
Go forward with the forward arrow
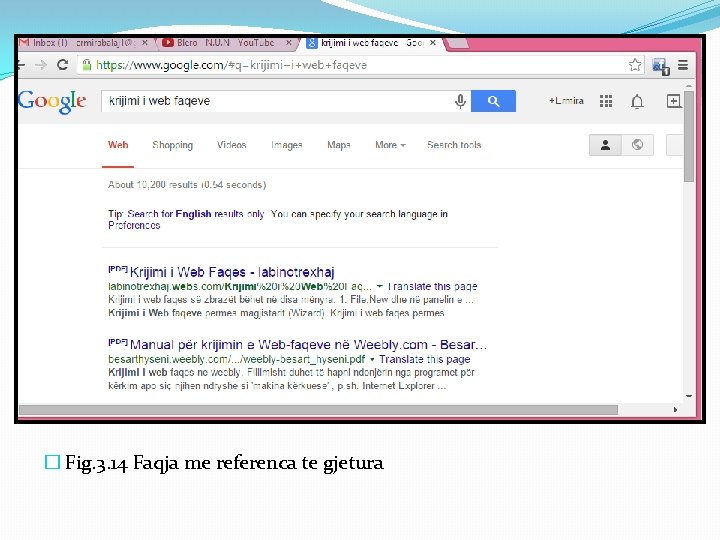41,65
